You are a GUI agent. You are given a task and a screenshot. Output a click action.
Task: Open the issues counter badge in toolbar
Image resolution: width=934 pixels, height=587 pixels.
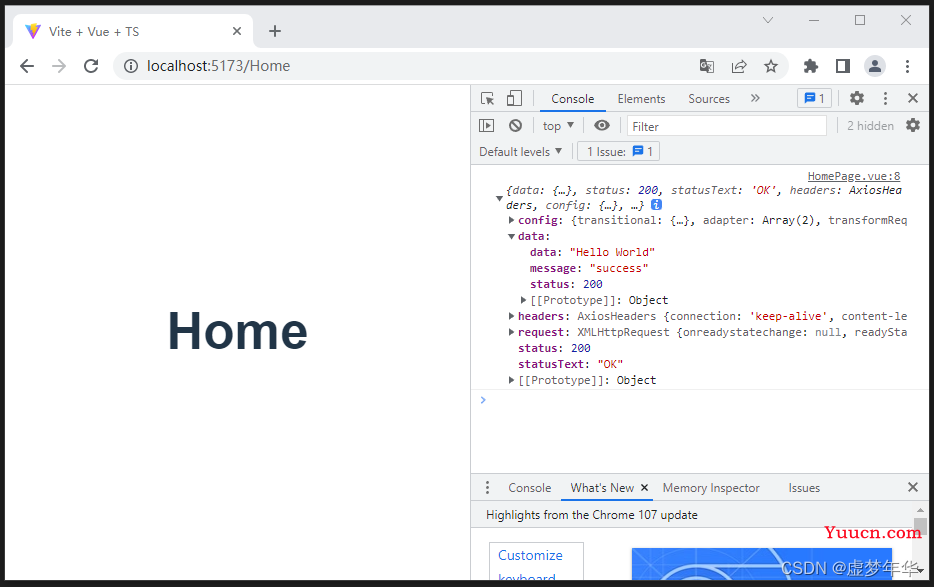coord(814,98)
